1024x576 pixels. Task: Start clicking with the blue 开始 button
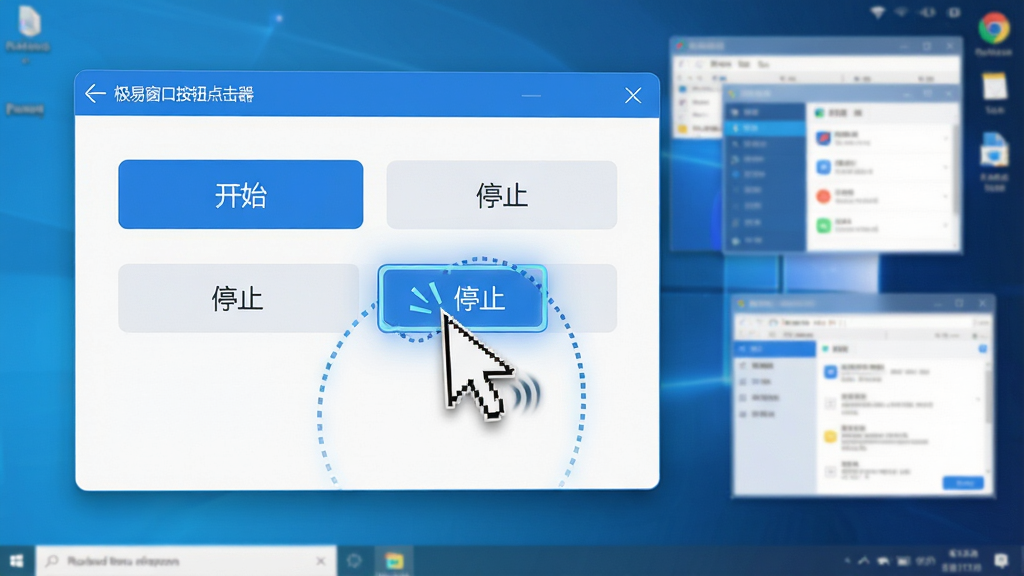pyautogui.click(x=240, y=195)
